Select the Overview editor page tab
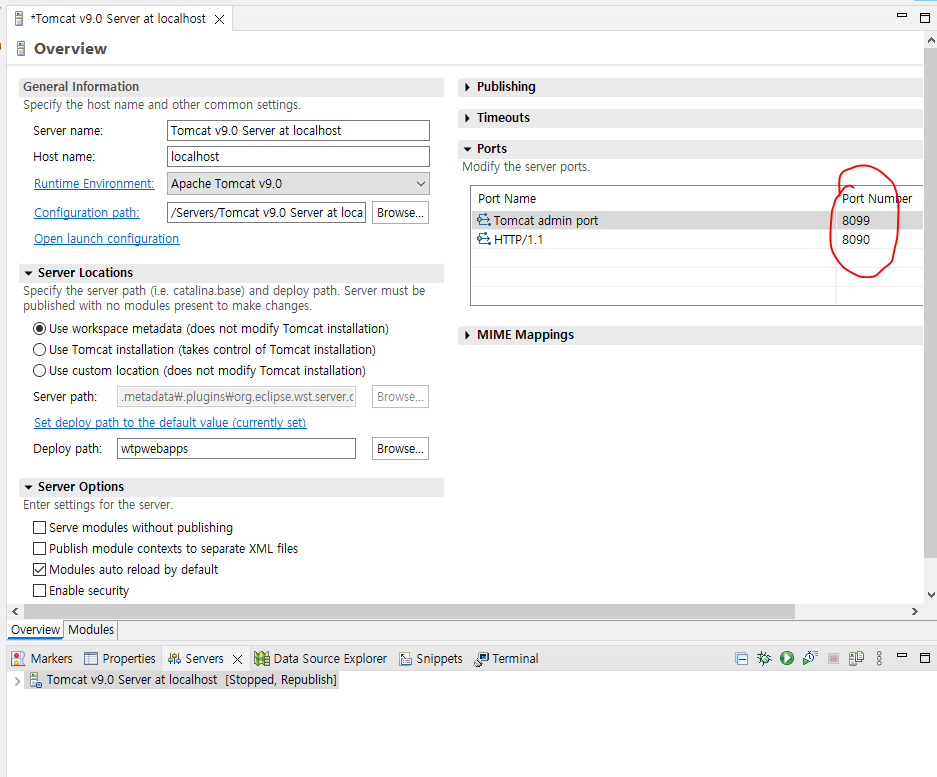Viewport: 937px width, 777px height. pyautogui.click(x=35, y=629)
